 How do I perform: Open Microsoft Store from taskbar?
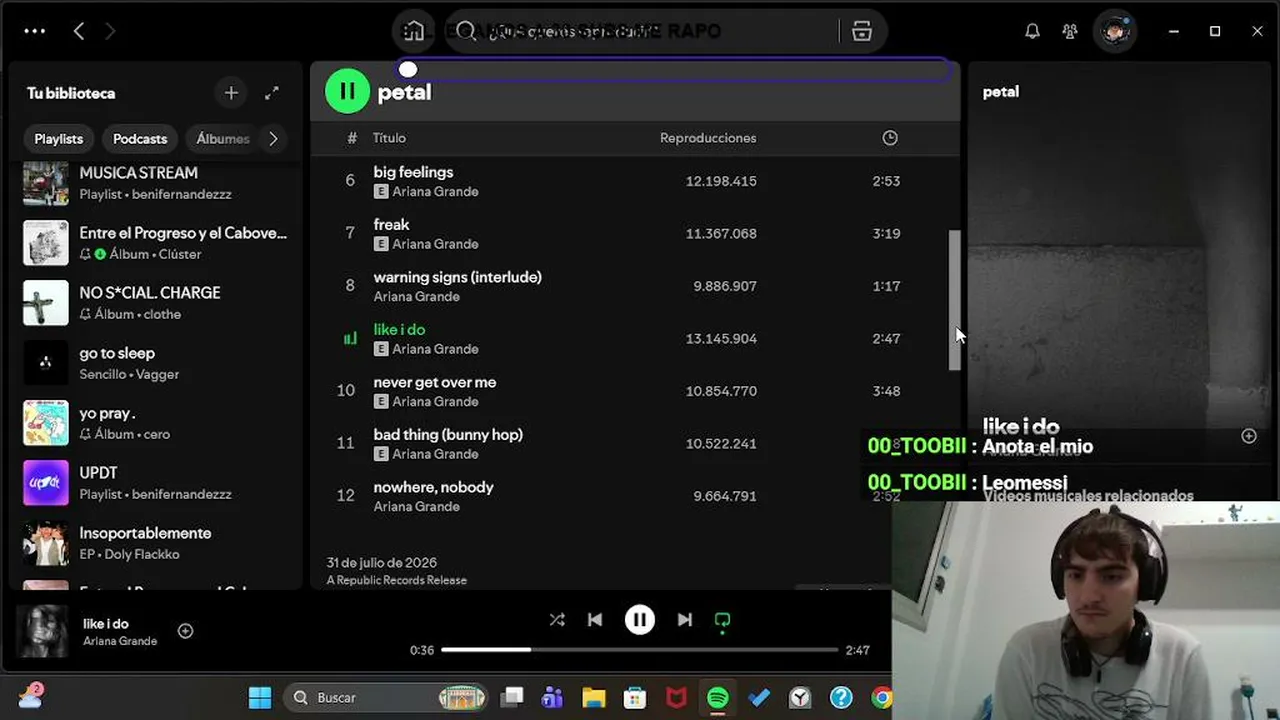click(635, 697)
